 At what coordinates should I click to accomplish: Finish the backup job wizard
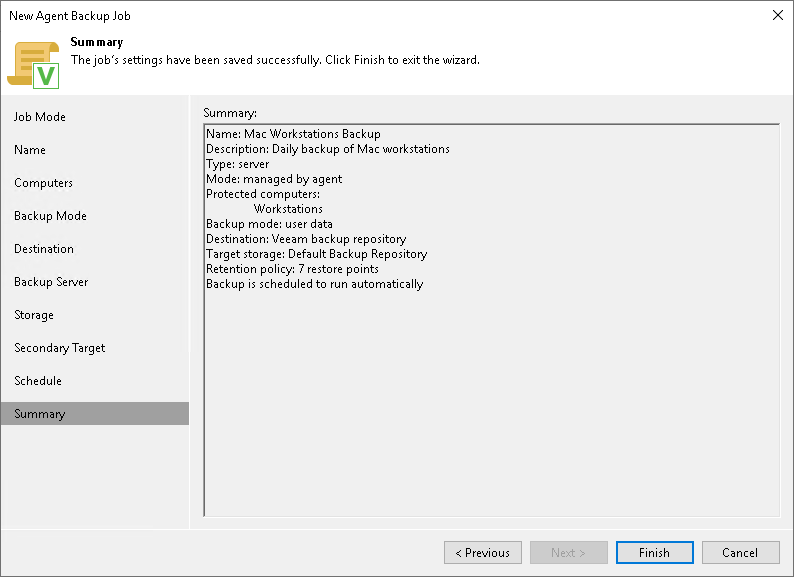[x=654, y=552]
